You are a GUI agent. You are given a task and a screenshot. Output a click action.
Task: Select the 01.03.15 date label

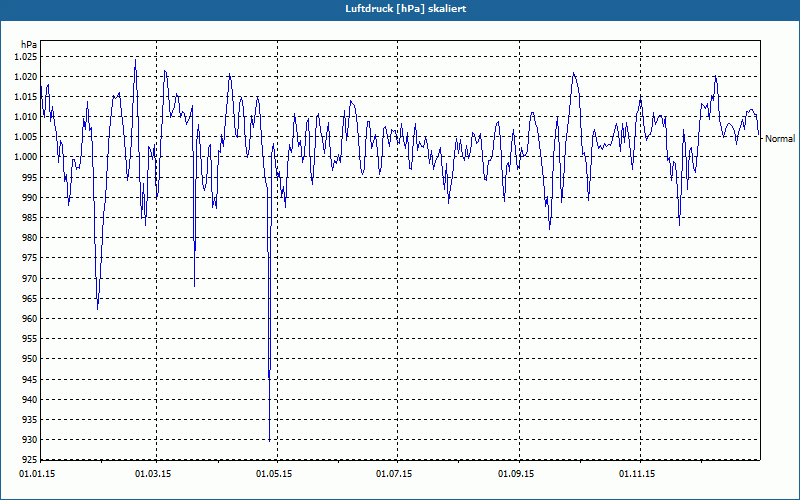click(153, 474)
